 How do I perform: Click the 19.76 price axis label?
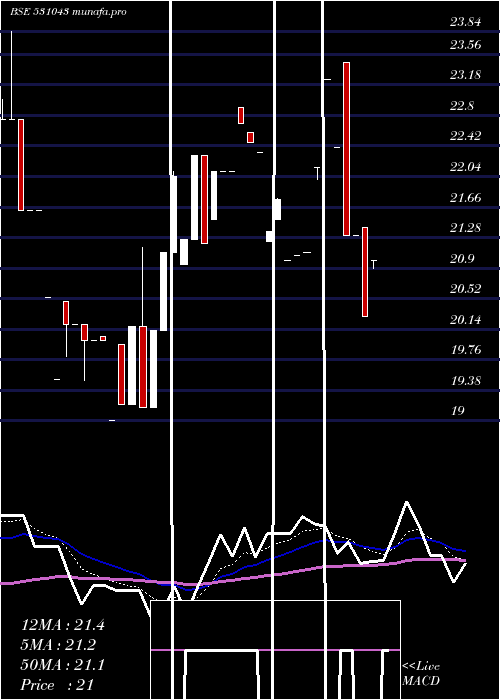coord(465,350)
